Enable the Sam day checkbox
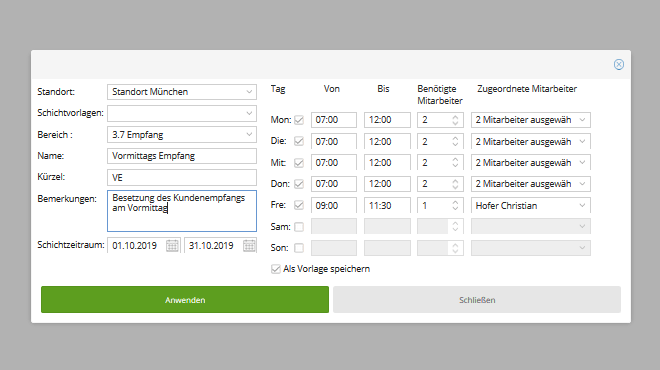This screenshot has width=660, height=370. pos(299,226)
